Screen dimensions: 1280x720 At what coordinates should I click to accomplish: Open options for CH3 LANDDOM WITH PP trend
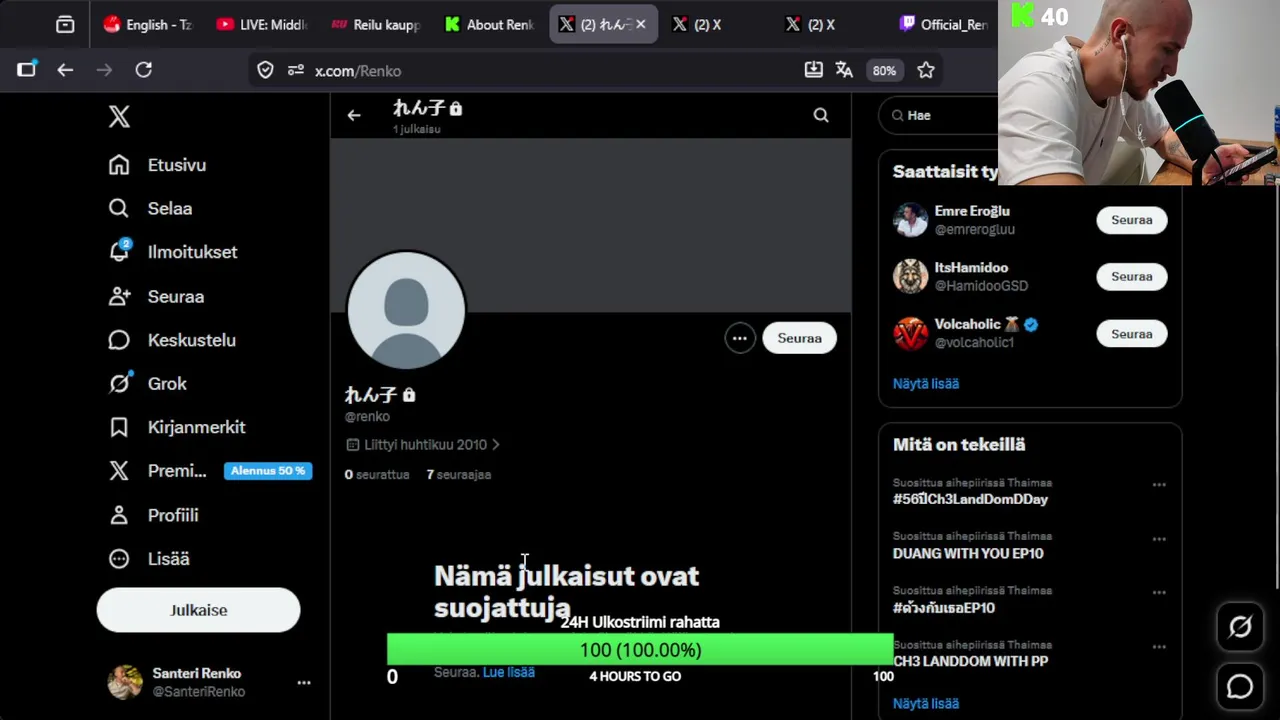(1159, 647)
